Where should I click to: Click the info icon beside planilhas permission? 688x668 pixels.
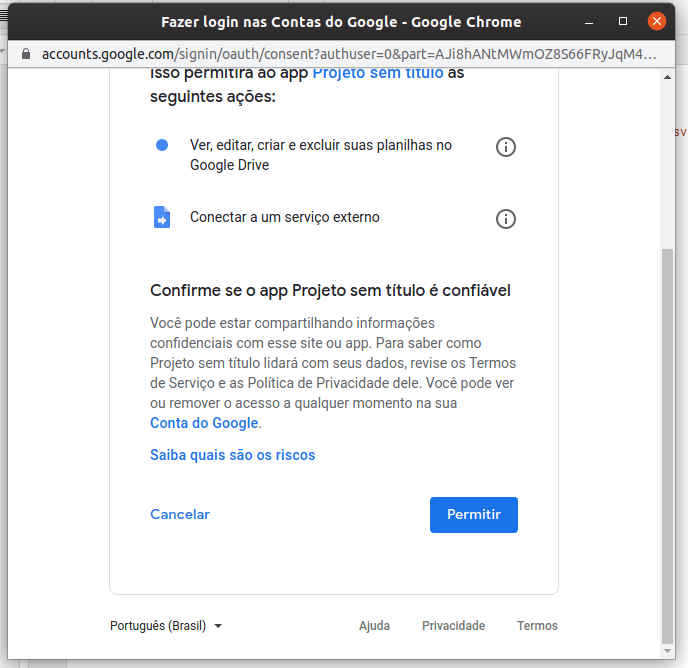[x=505, y=147]
